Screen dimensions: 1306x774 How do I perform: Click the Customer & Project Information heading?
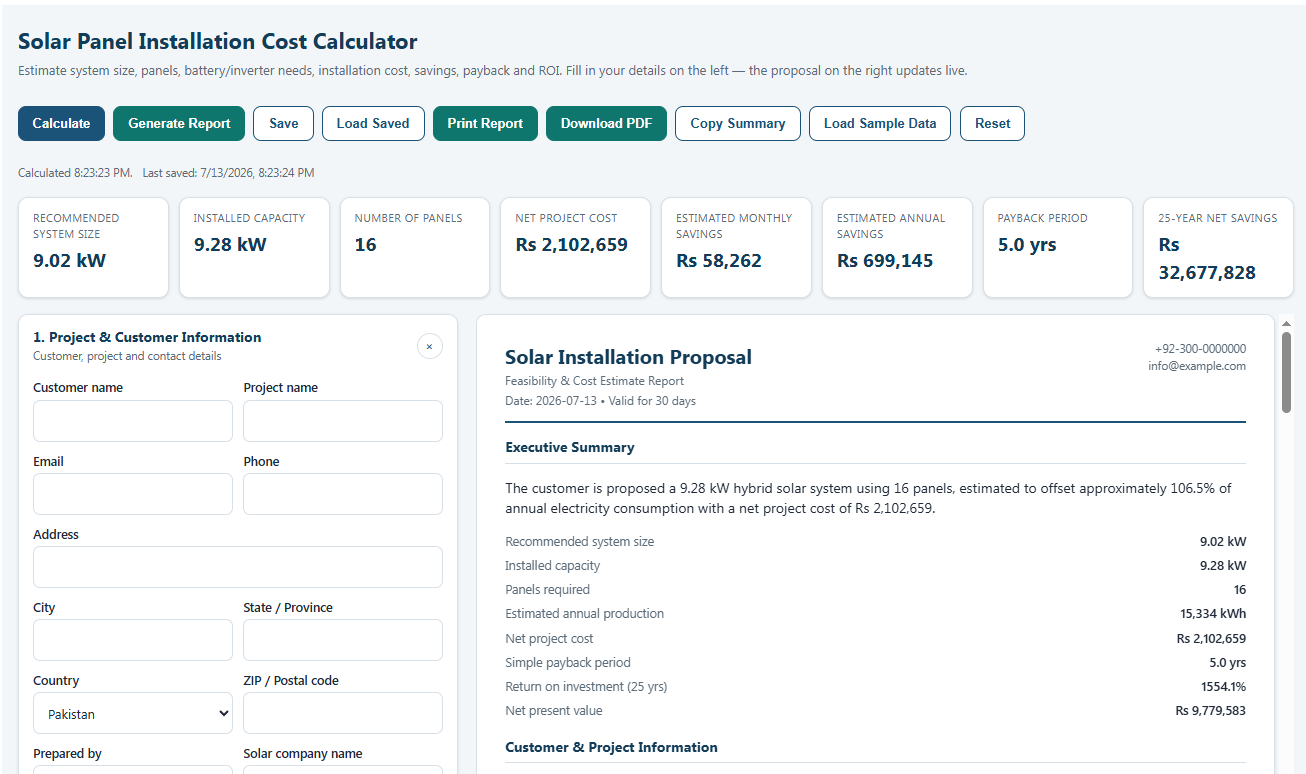click(611, 747)
